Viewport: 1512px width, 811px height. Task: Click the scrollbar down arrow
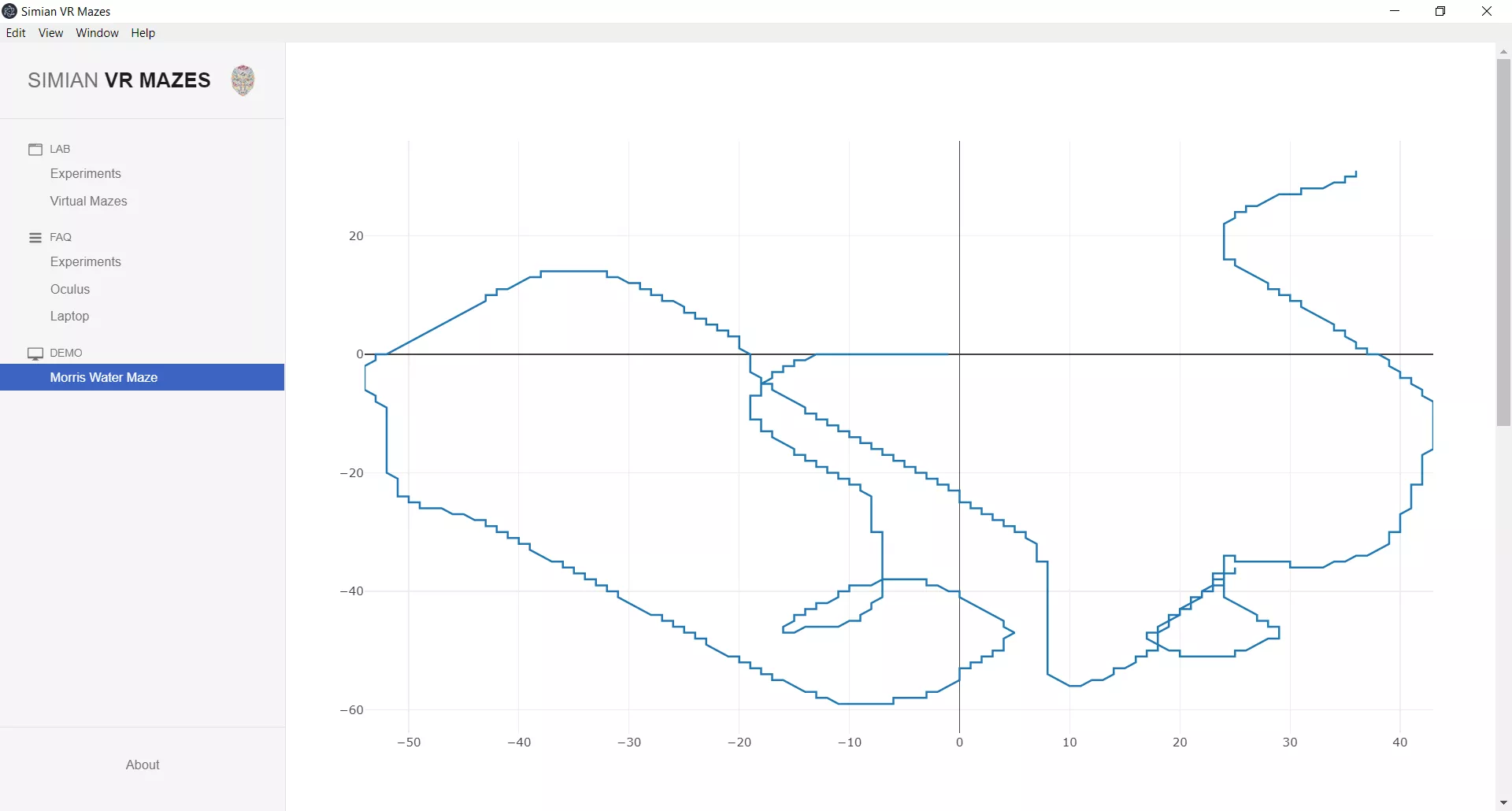tap(1503, 802)
